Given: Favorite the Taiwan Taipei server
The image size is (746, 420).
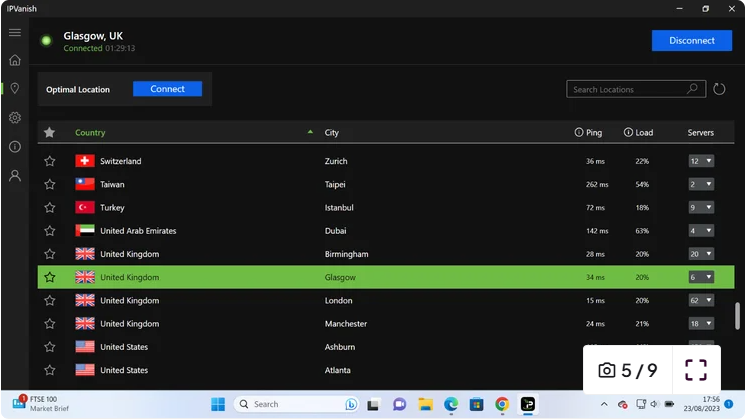Looking at the screenshot, I should pyautogui.click(x=49, y=184).
